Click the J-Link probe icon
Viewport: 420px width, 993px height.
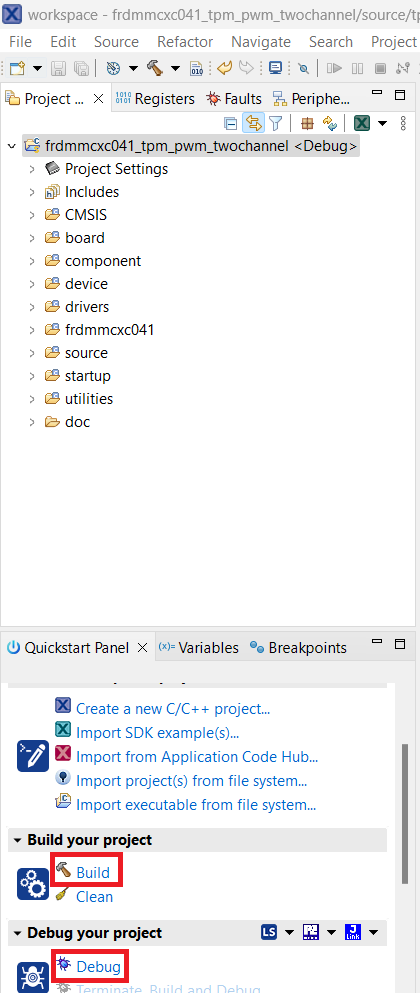(x=353, y=932)
